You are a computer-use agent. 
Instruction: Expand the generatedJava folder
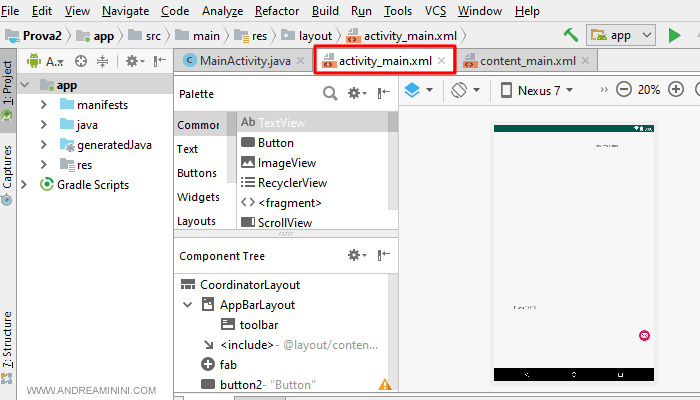click(x=43, y=145)
